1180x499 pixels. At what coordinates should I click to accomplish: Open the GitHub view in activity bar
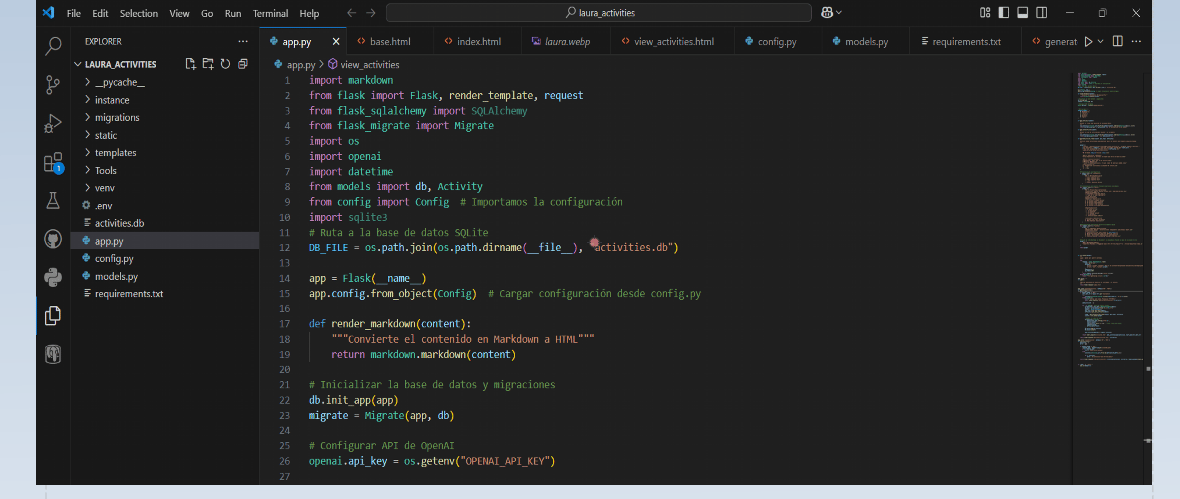pyautogui.click(x=53, y=239)
